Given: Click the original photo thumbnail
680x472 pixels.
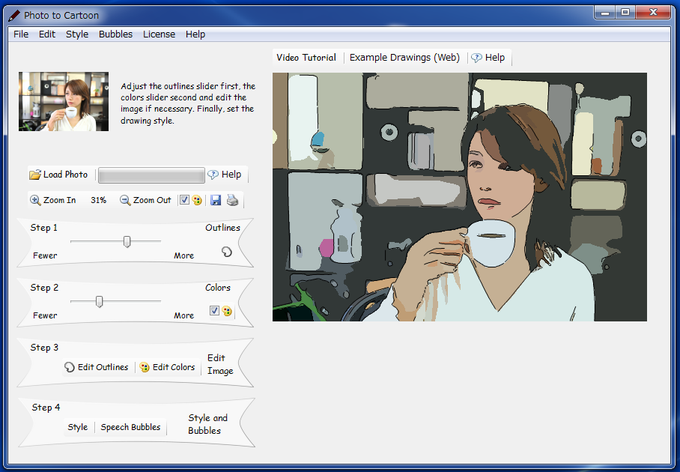Looking at the screenshot, I should point(64,102).
